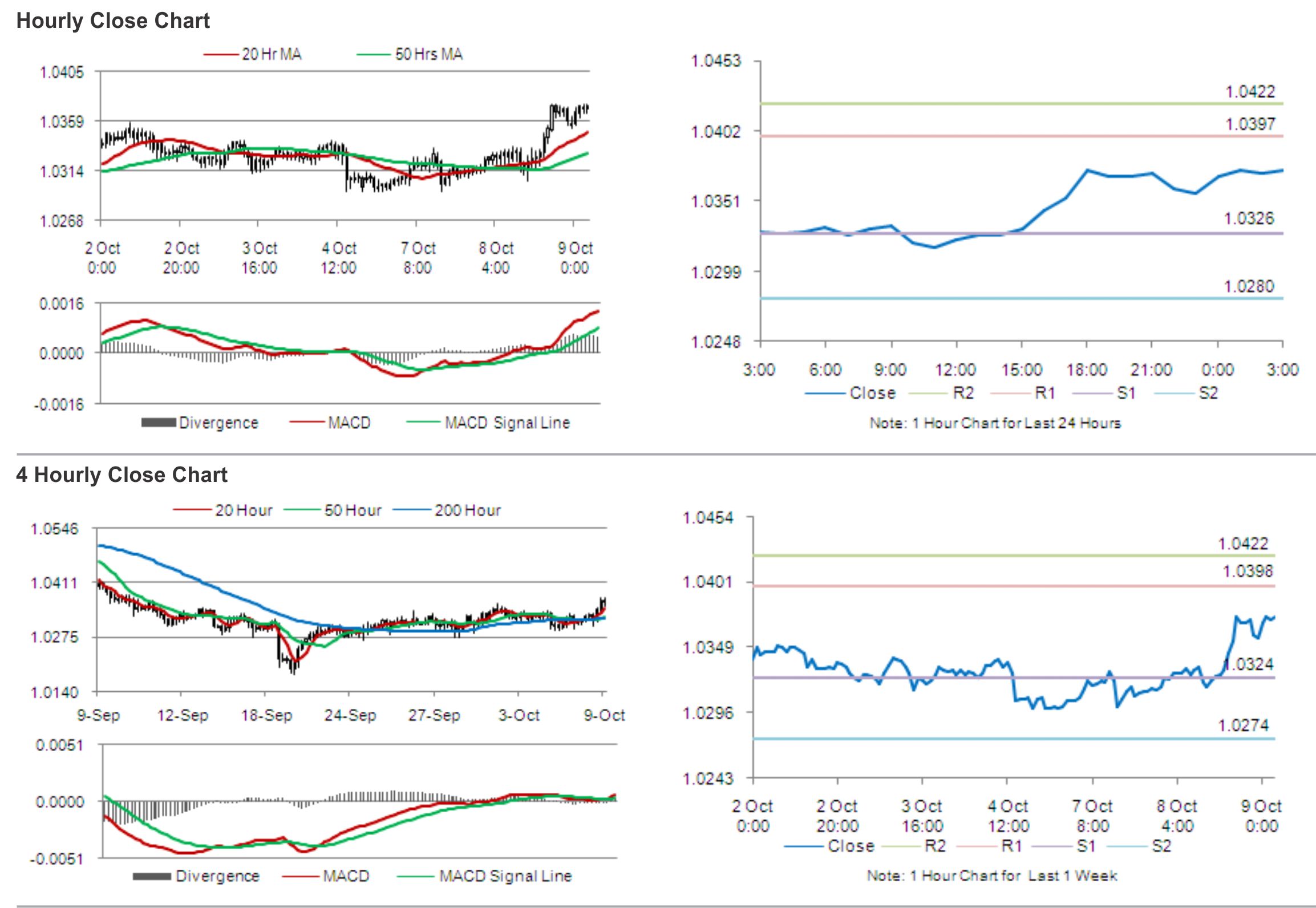
Task: Click the 3-Oct date axis label
Action: tap(519, 715)
